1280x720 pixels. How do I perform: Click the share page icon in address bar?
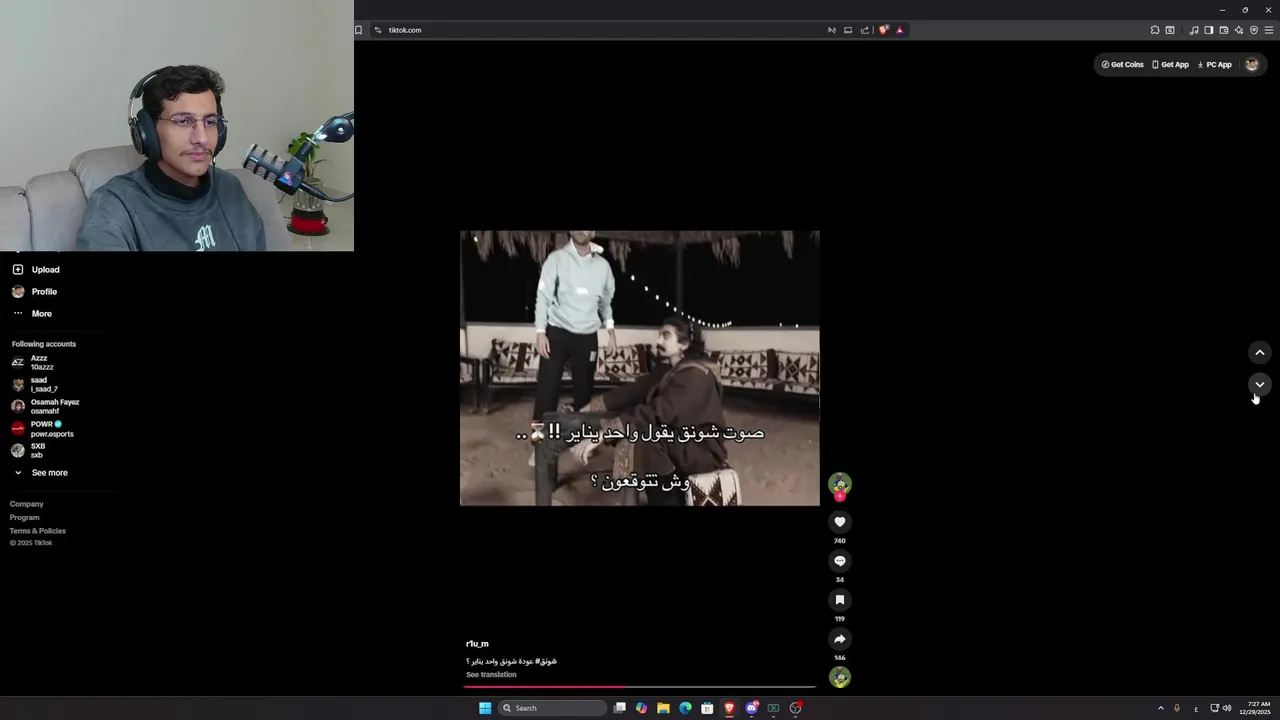click(x=865, y=30)
